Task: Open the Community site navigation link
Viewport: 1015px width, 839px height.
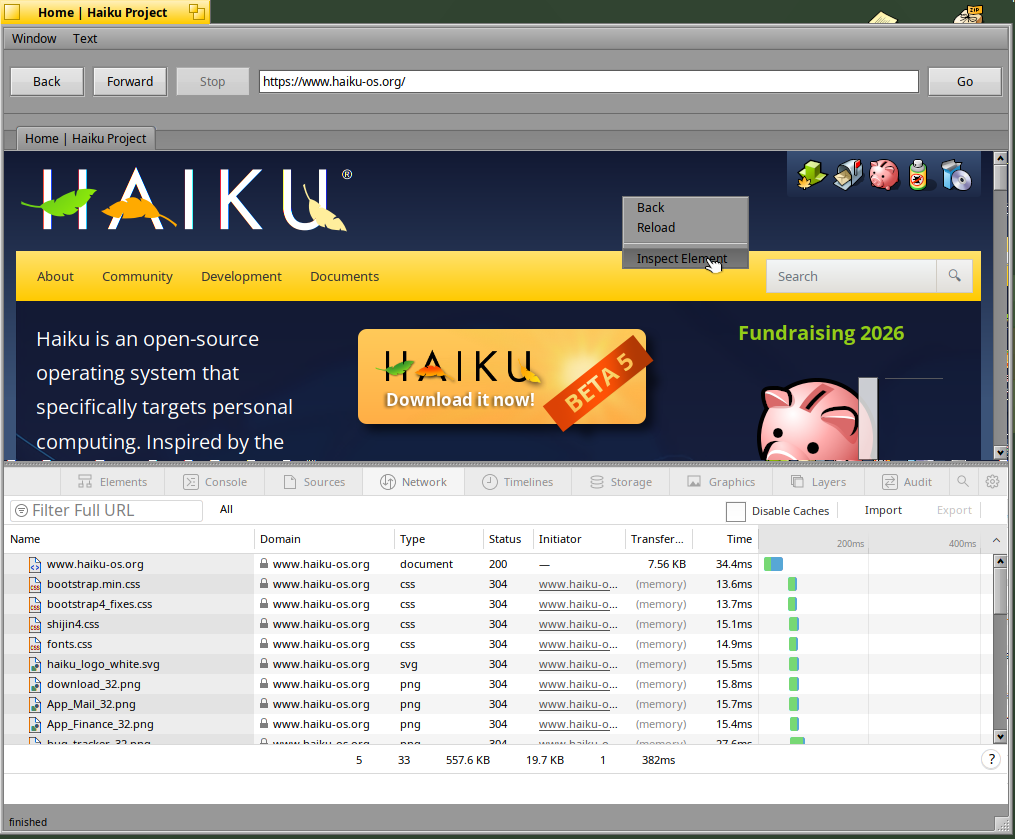Action: (137, 276)
